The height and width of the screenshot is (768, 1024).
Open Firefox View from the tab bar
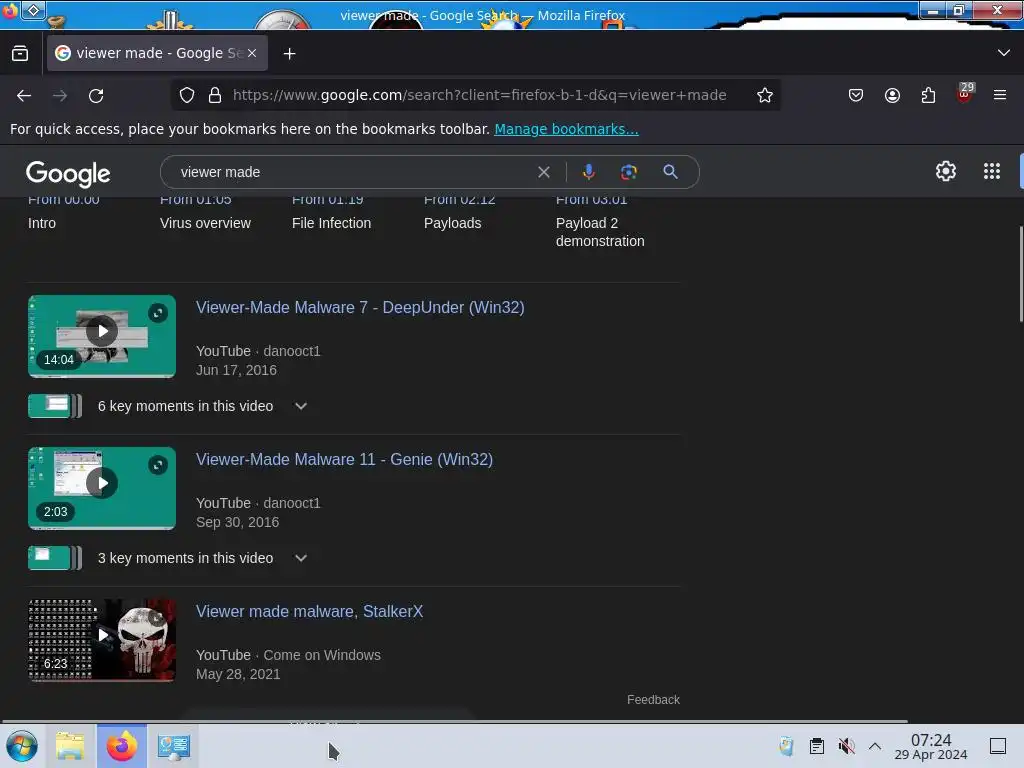(20, 54)
